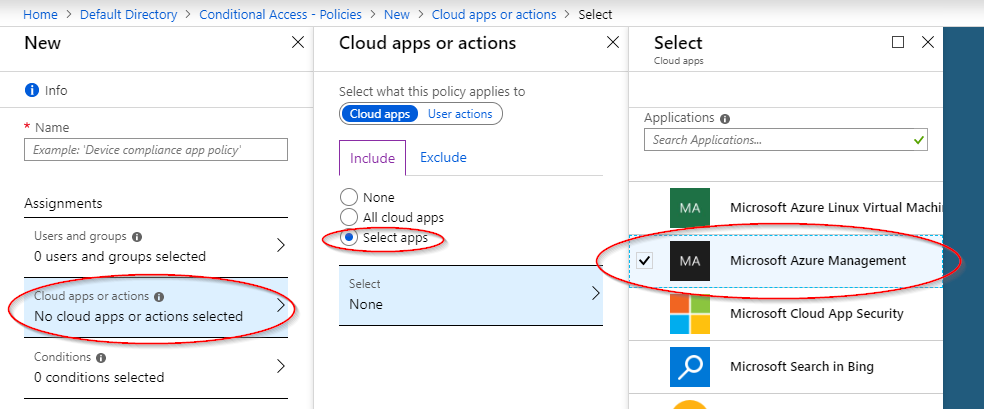Open the Include tab

[x=373, y=157]
